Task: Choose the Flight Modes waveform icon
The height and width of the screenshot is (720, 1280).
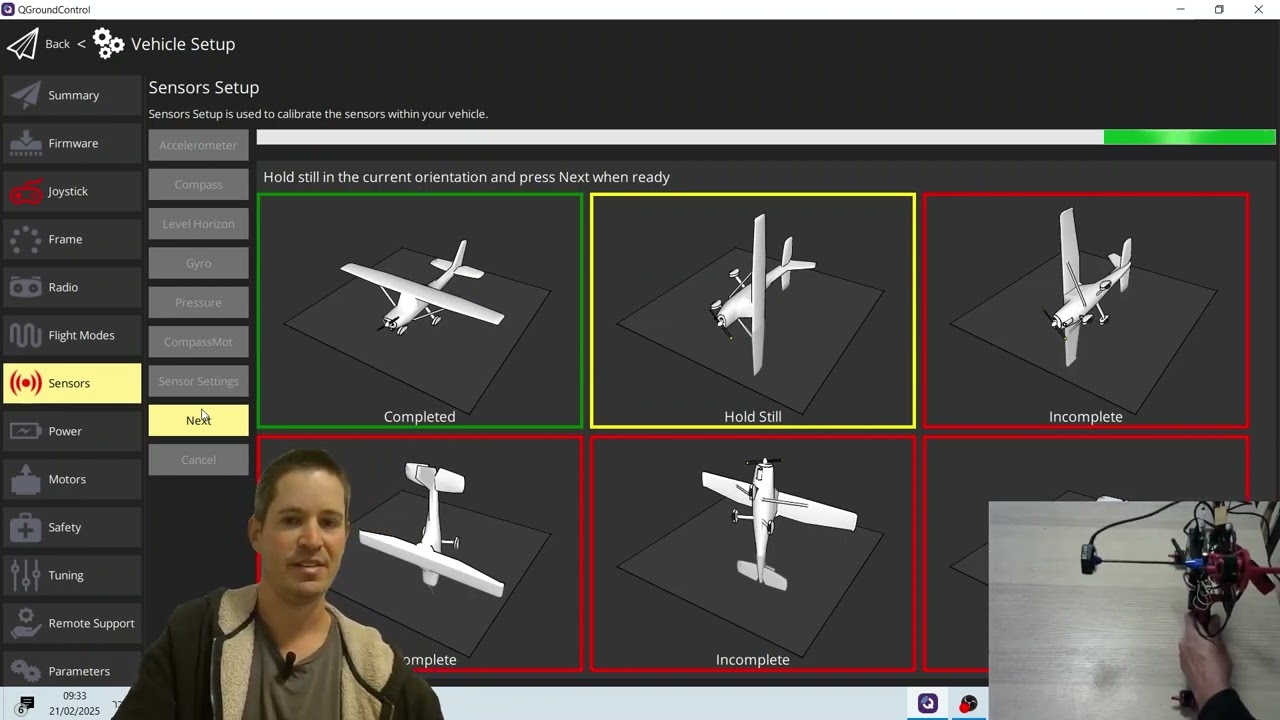Action: [25, 335]
